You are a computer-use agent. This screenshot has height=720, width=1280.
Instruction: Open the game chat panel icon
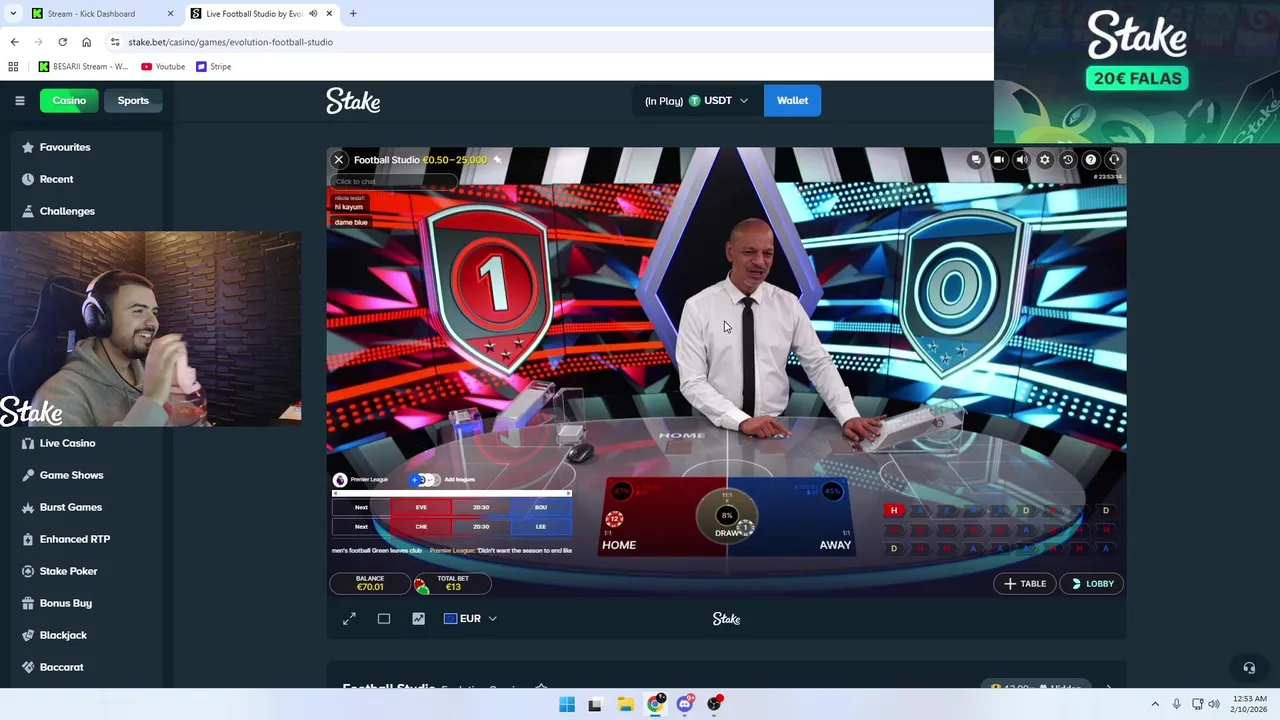pos(976,160)
